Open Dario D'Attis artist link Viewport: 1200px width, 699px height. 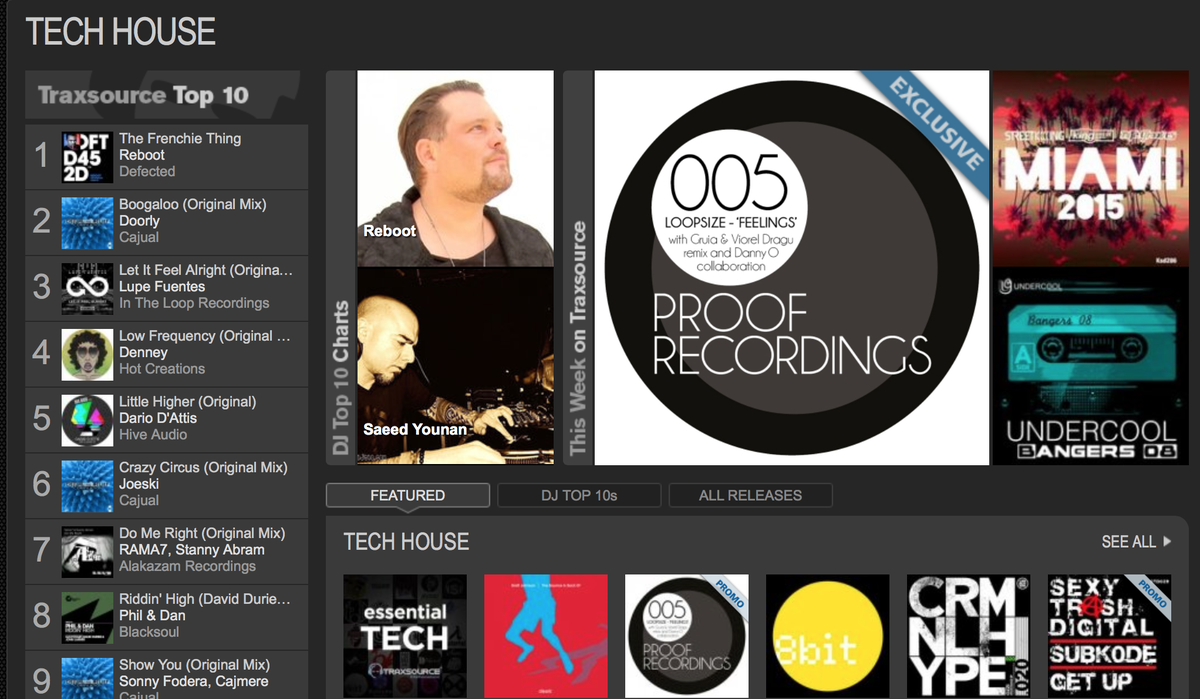click(158, 418)
